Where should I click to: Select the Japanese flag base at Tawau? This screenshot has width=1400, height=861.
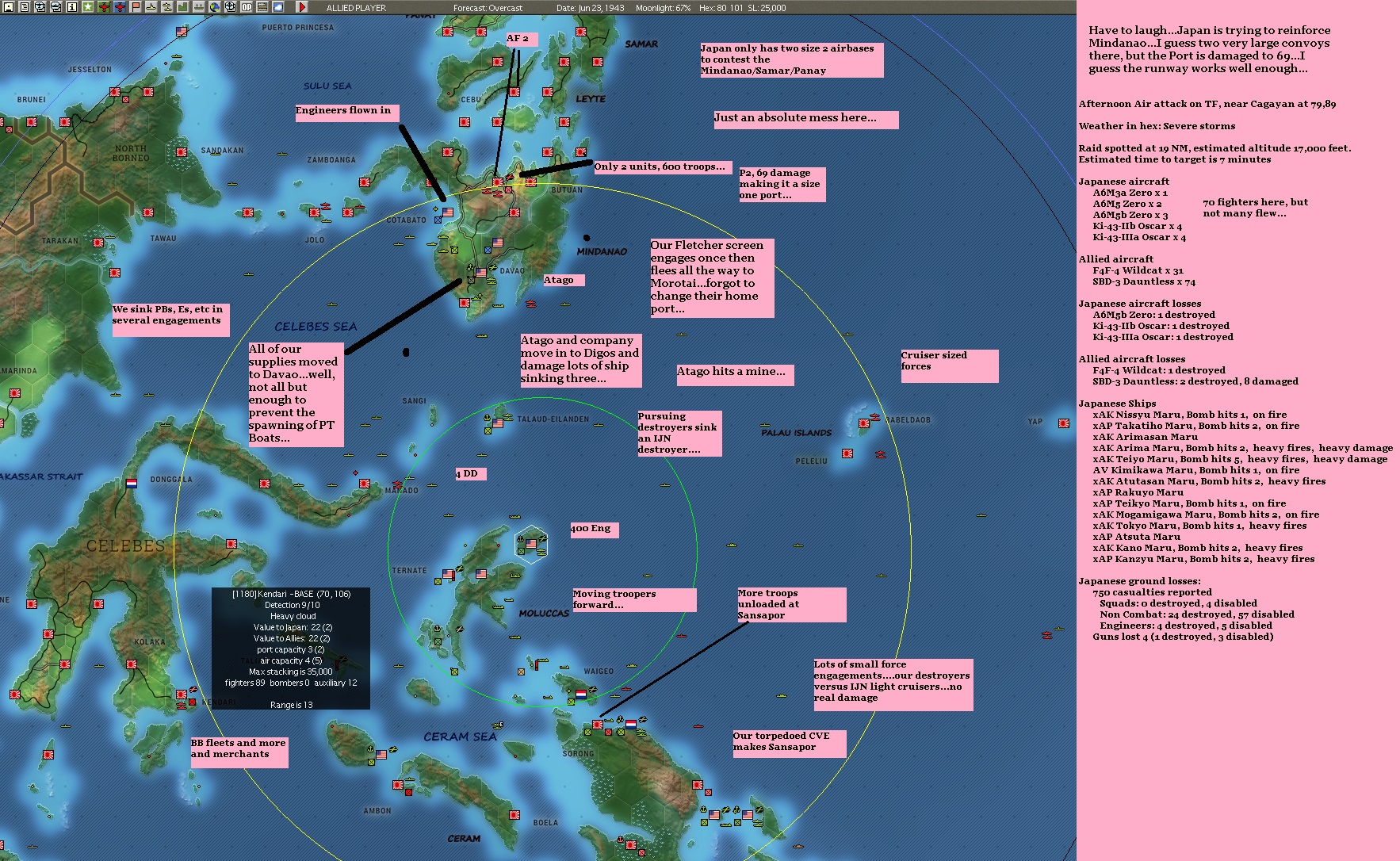(x=148, y=212)
